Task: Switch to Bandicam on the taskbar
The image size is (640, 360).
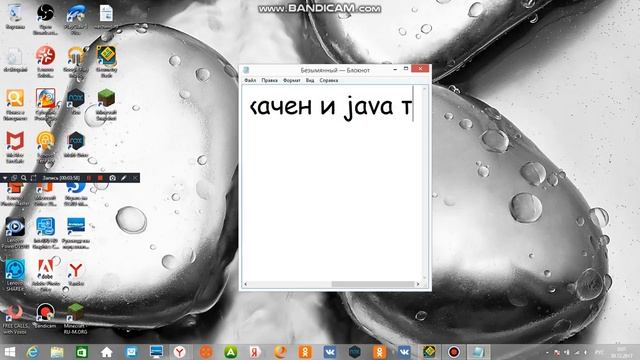Action: pyautogui.click(x=454, y=352)
